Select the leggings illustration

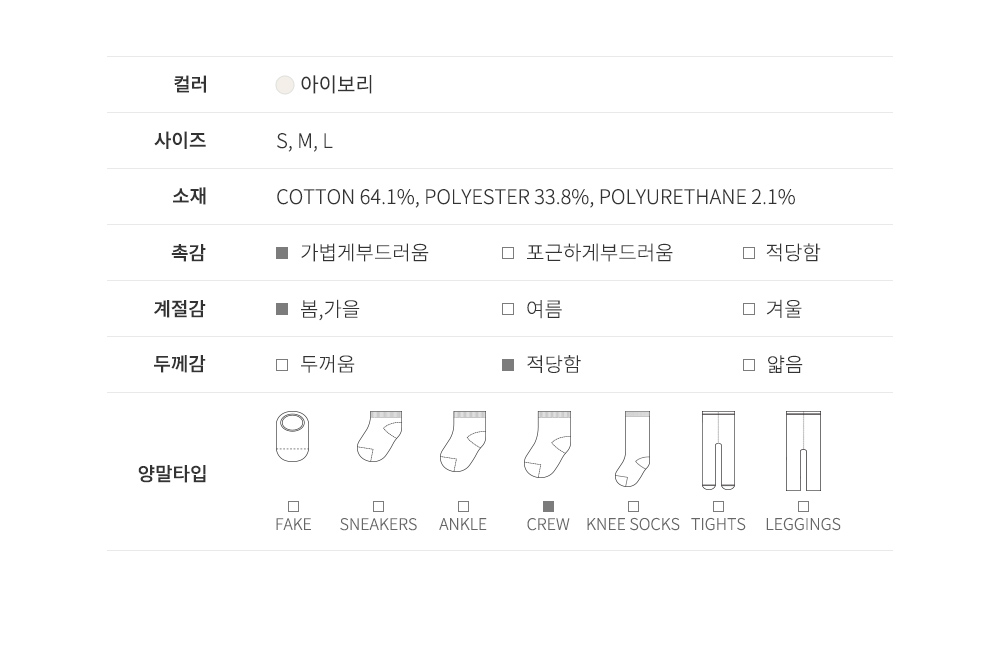point(803,450)
